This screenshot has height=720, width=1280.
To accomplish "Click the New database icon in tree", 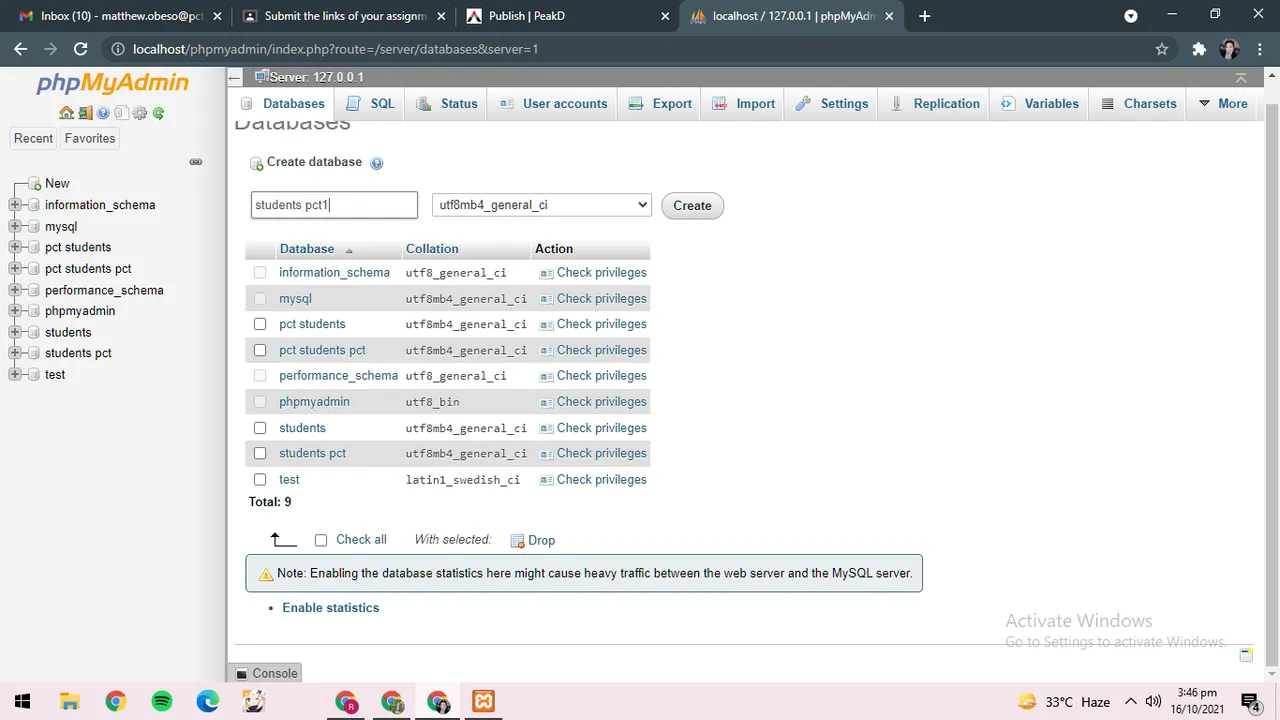I will coord(34,184).
